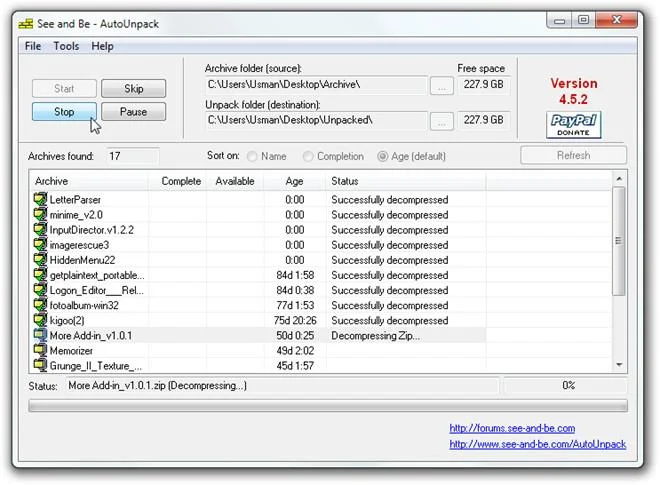Browse for the Unpack destination folder
This screenshot has width=660, height=485.
(442, 122)
